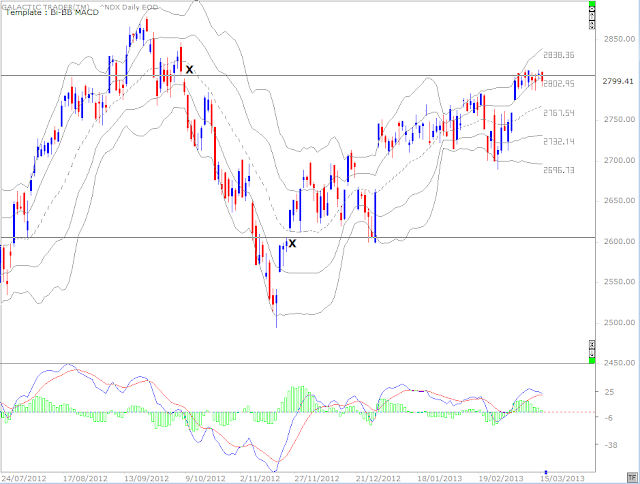Click the 19/02/2013 date label
The width and height of the screenshot is (640, 484).
(x=501, y=478)
